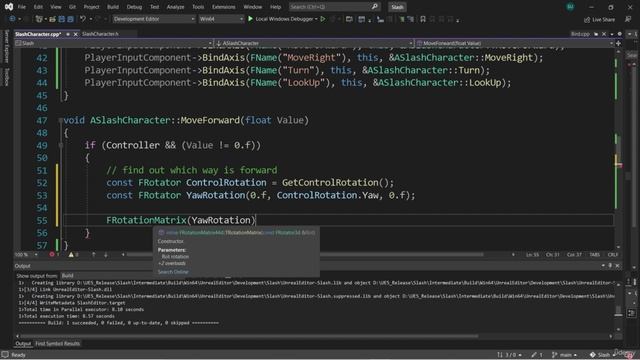Click the Ln: 55 line indicator
The width and height of the screenshot is (640, 360).
(x=532, y=255)
